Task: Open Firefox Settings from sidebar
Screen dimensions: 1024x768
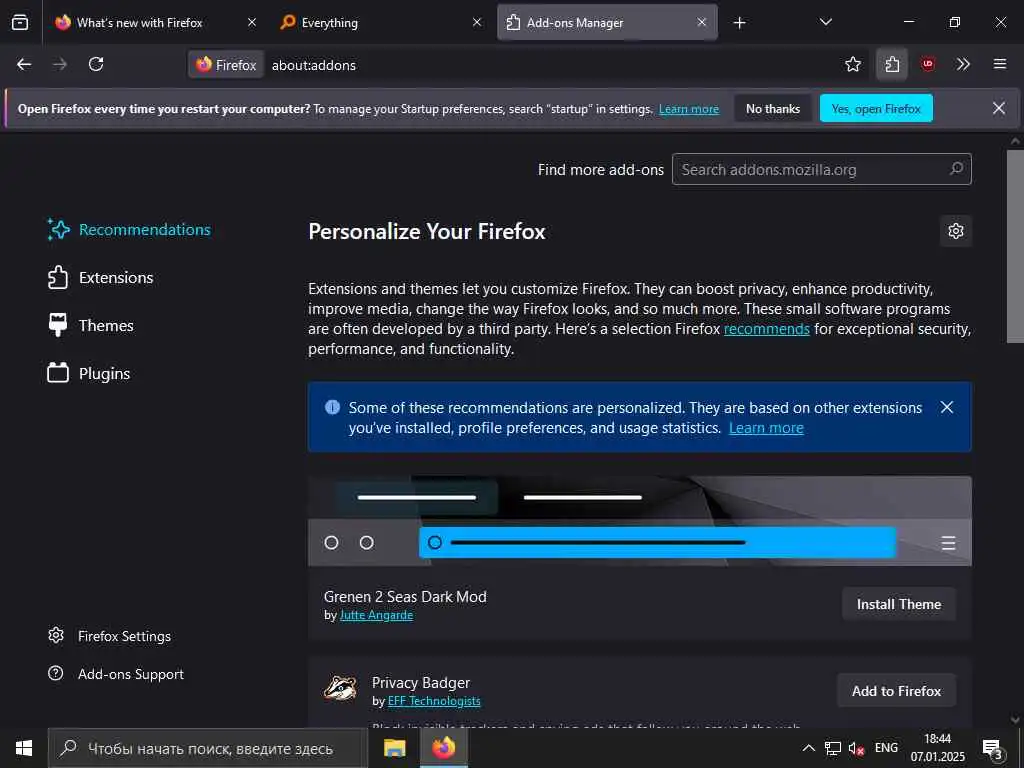Action: pyautogui.click(x=110, y=636)
